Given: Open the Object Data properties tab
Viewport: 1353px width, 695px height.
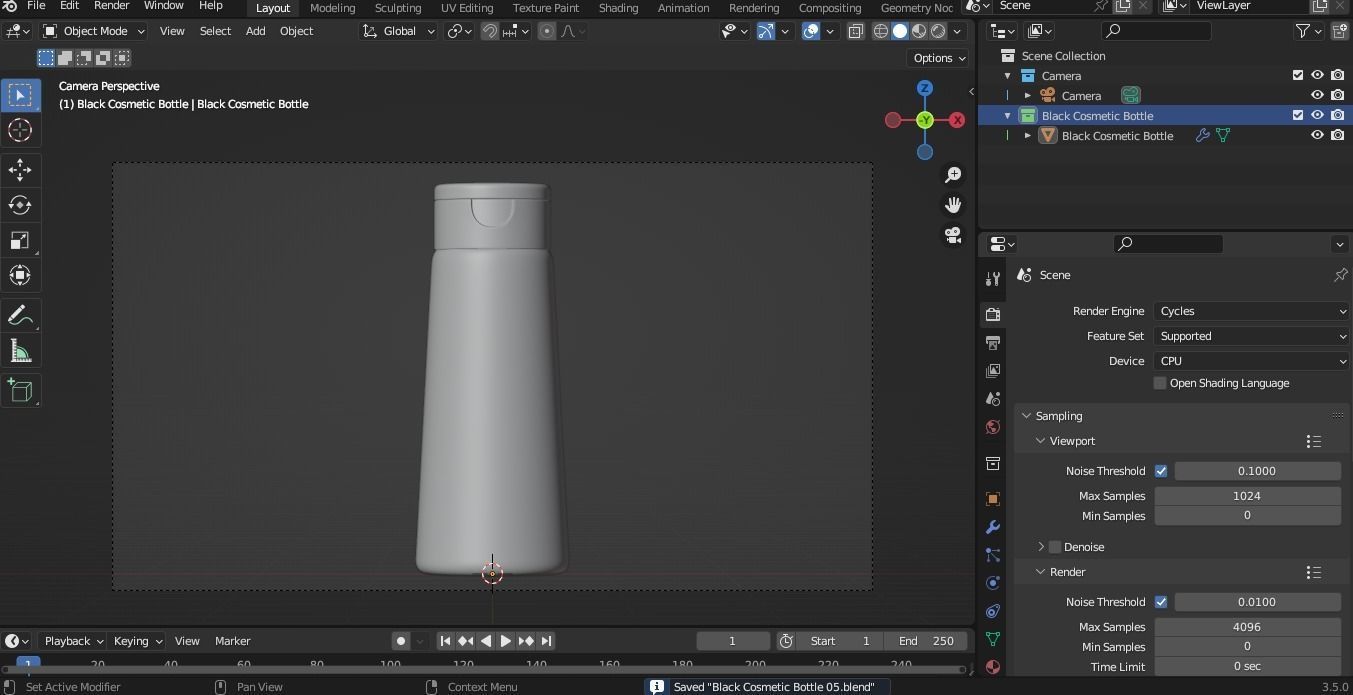Looking at the screenshot, I should tap(992, 638).
